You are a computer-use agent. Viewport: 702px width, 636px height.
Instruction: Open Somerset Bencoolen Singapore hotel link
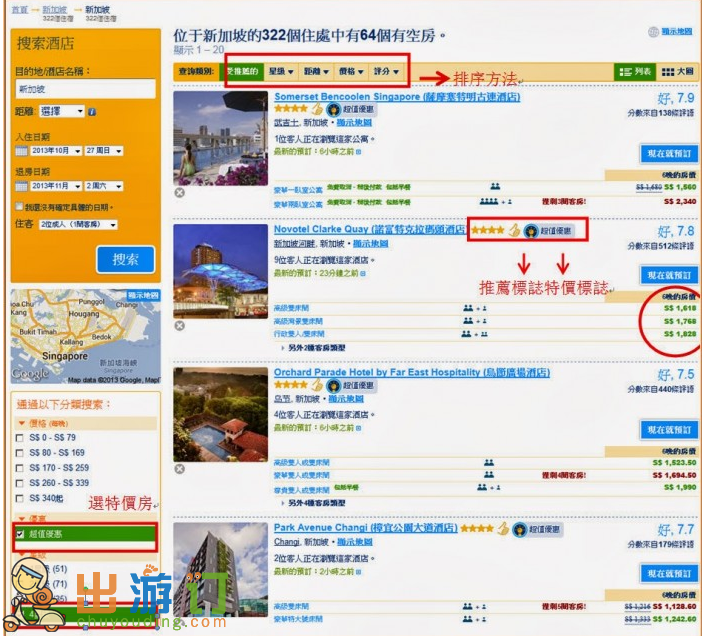click(397, 97)
